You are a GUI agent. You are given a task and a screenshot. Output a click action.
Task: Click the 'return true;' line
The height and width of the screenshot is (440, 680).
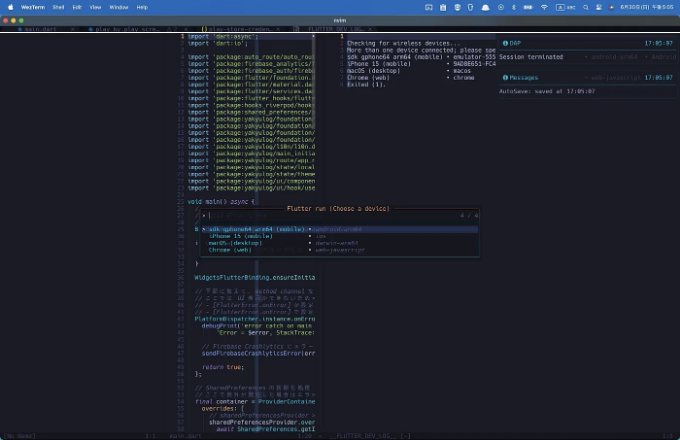[223, 367]
